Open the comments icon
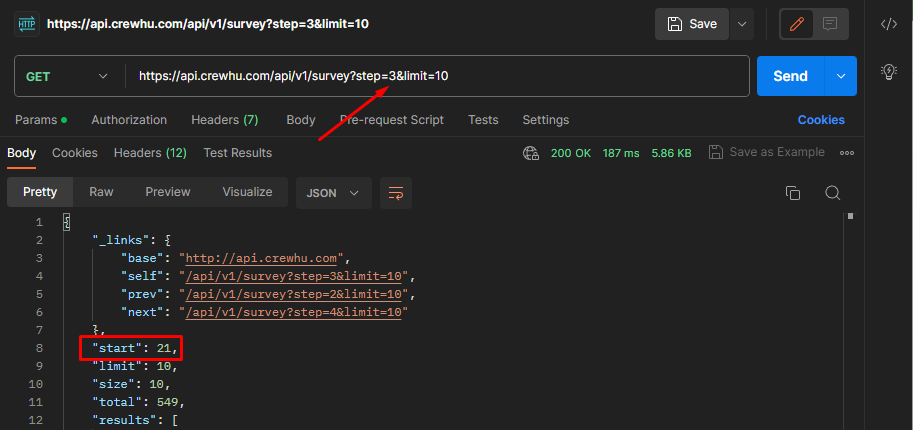The width and height of the screenshot is (913, 430). pyautogui.click(x=830, y=24)
